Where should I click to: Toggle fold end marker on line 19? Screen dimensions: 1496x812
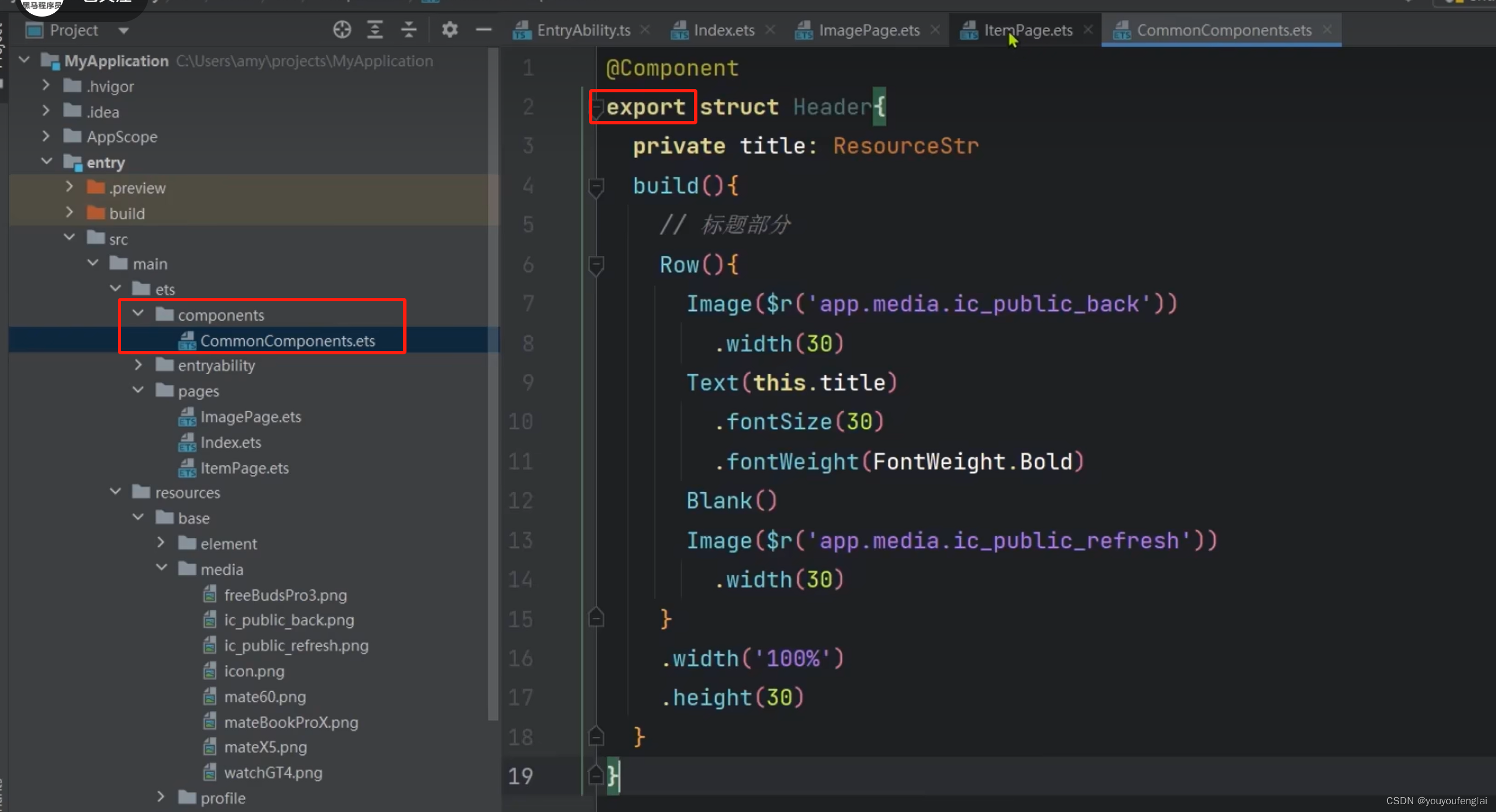pos(596,775)
